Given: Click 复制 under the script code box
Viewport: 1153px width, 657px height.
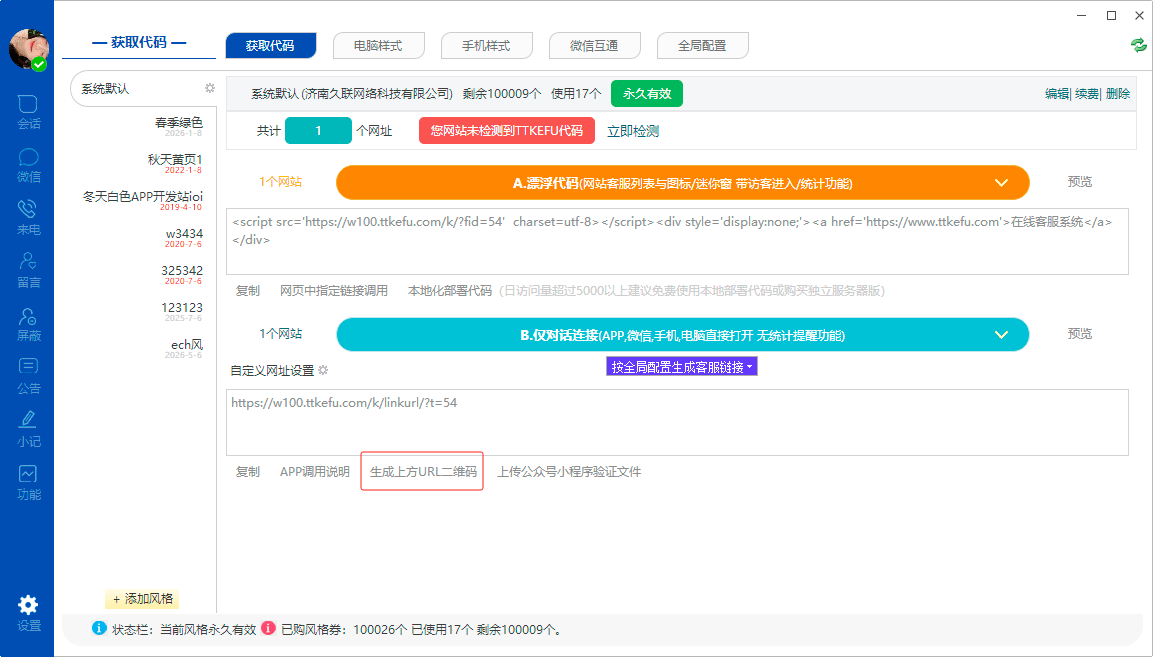Looking at the screenshot, I should point(248,291).
